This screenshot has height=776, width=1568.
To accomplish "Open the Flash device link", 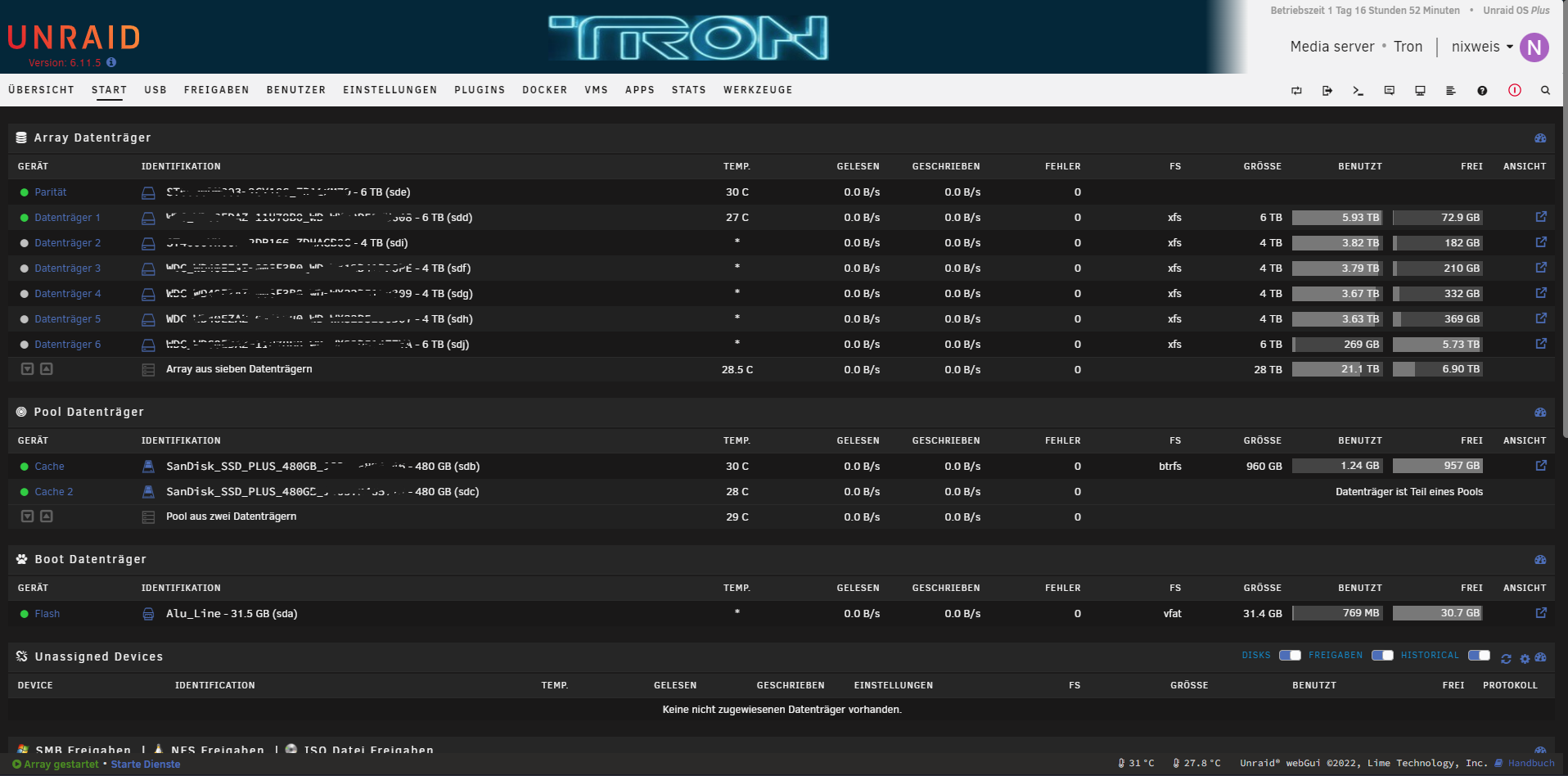I will [47, 614].
